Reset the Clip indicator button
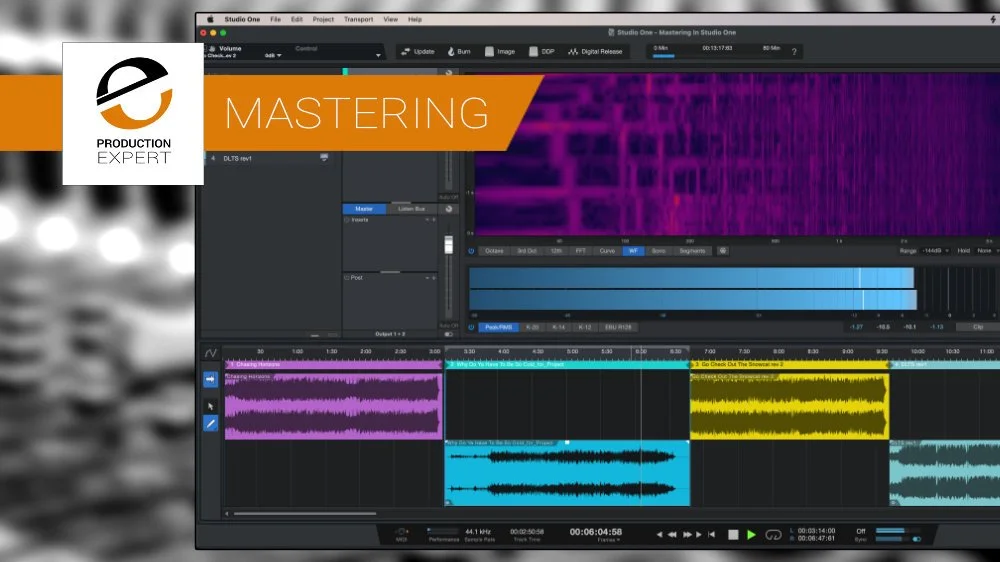This screenshot has height=562, width=1000. pos(978,327)
